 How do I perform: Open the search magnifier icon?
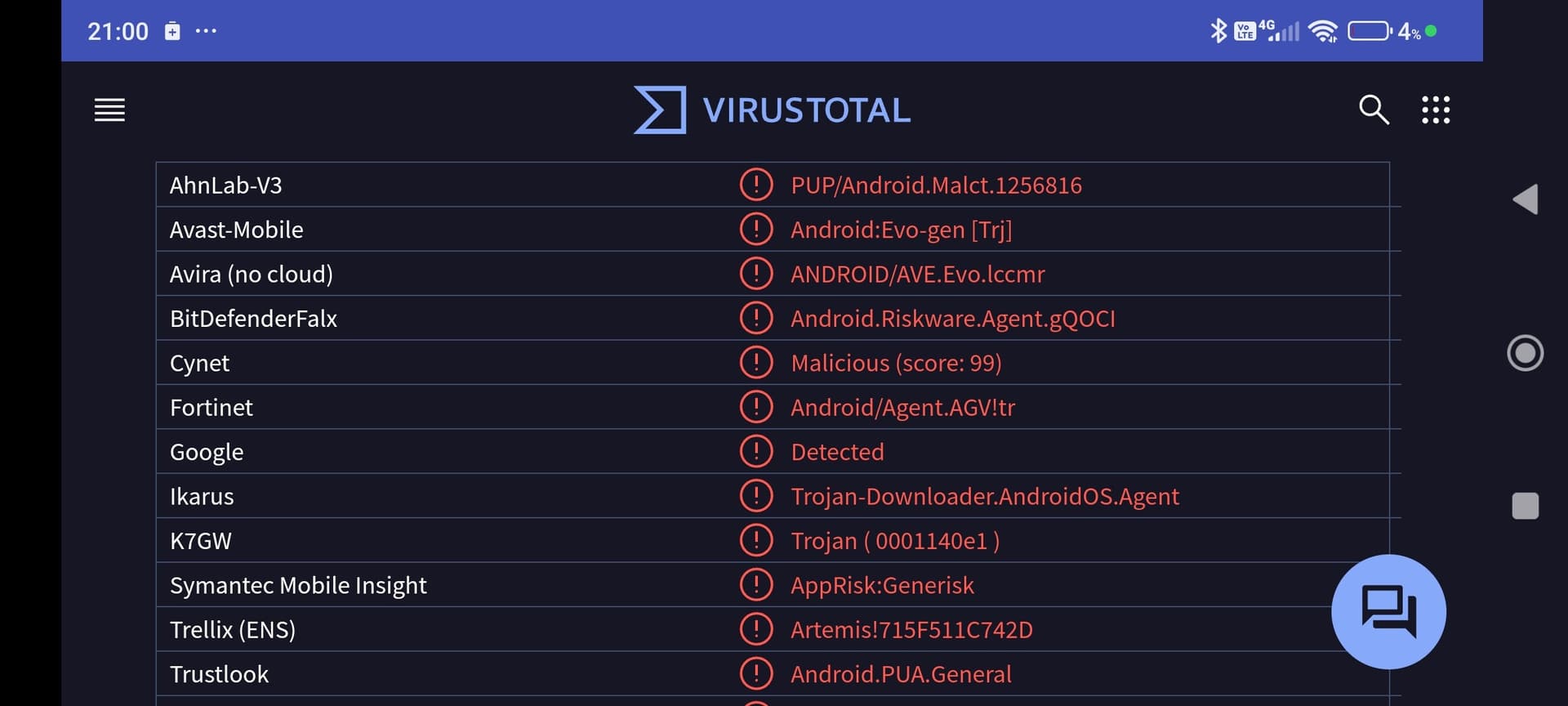(x=1374, y=109)
